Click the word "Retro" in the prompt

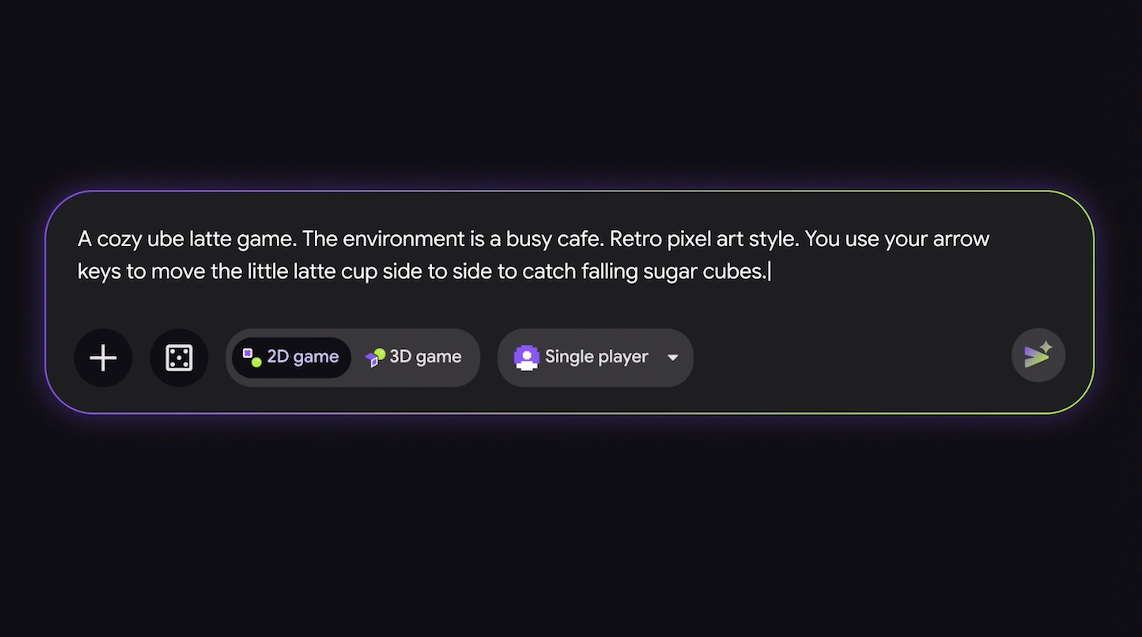[x=634, y=239]
